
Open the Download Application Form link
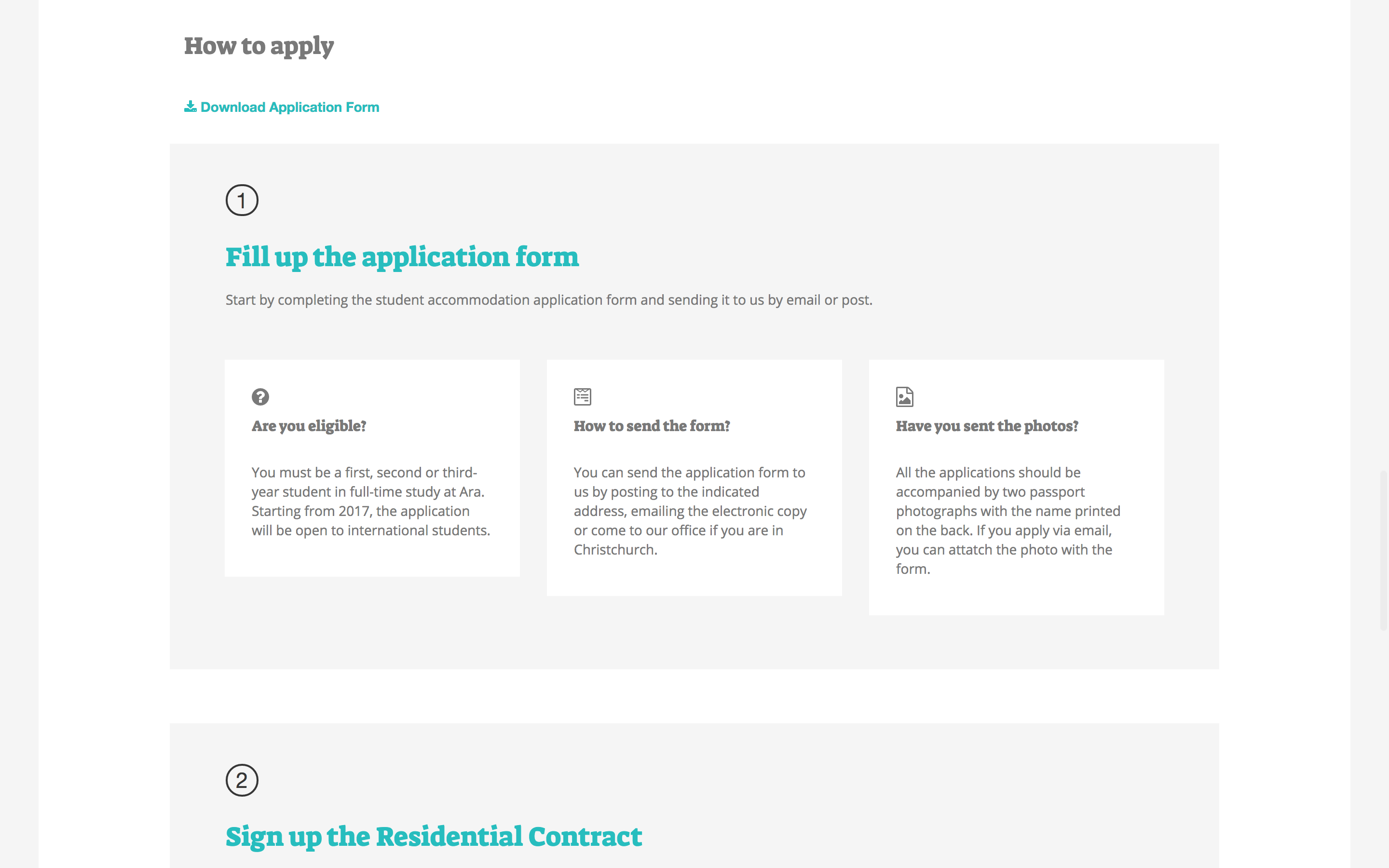click(x=289, y=108)
